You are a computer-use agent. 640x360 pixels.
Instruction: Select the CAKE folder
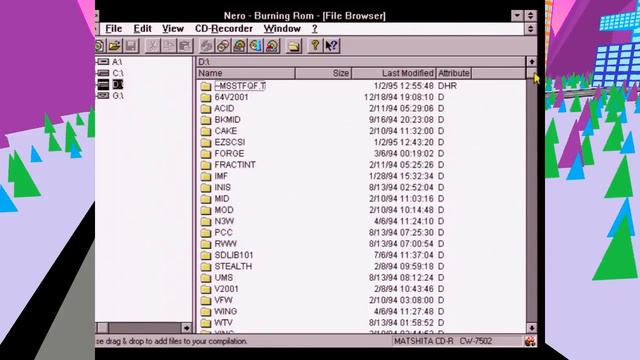point(219,131)
